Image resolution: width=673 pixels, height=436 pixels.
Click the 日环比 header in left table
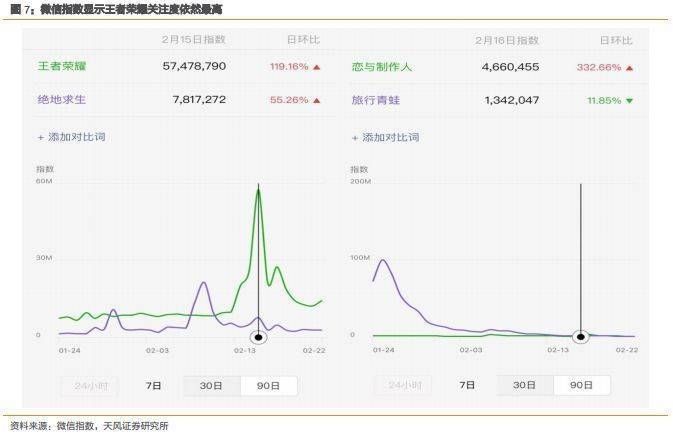pyautogui.click(x=303, y=39)
